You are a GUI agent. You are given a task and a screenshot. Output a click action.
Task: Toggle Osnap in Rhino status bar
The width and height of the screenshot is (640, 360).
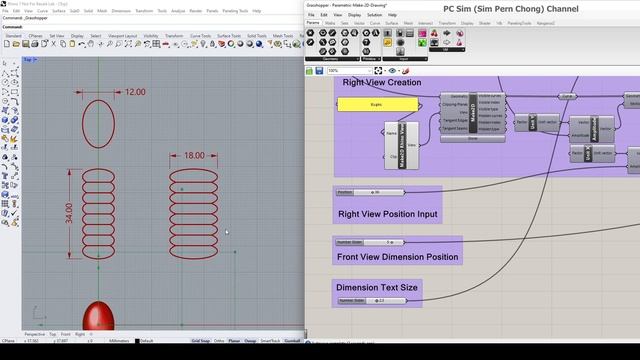point(250,340)
